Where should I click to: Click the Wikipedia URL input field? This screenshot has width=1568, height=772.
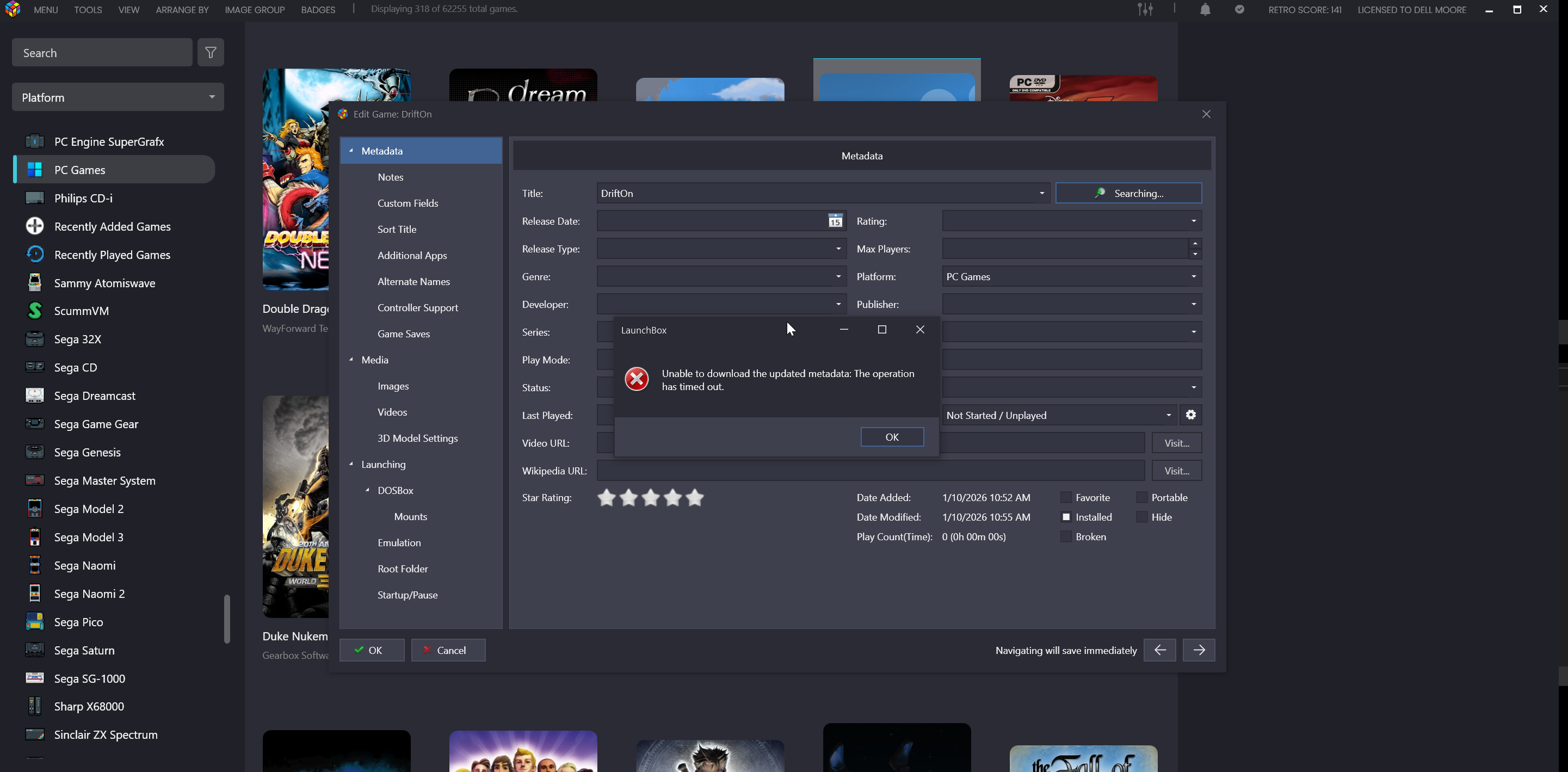coord(870,471)
